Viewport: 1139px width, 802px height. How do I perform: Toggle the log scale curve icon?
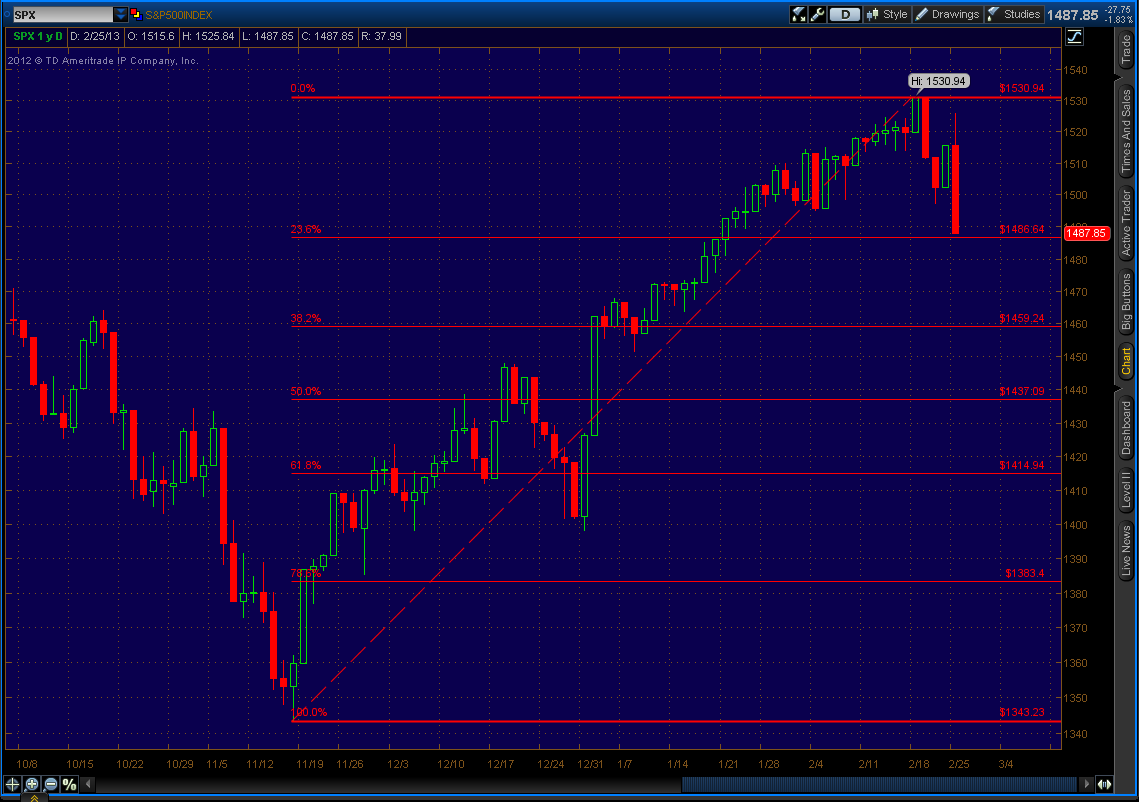click(1074, 36)
